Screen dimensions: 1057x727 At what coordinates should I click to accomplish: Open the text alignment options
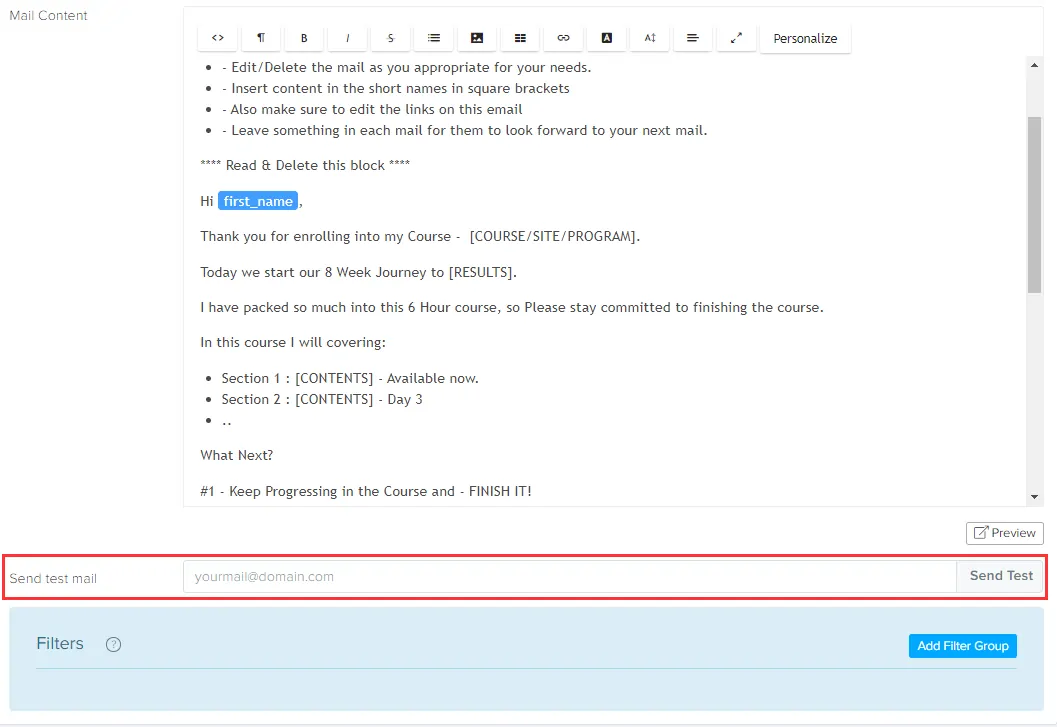[693, 38]
